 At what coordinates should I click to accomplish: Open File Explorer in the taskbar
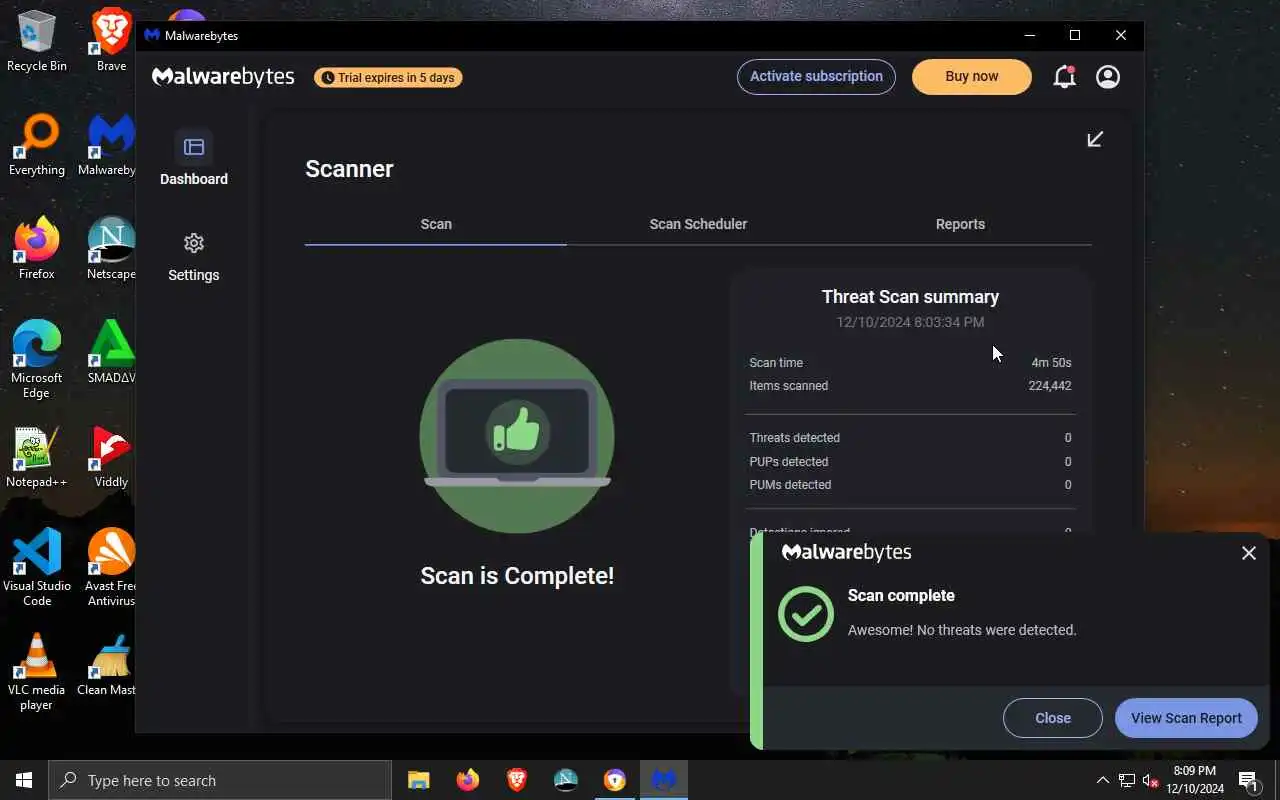click(418, 780)
